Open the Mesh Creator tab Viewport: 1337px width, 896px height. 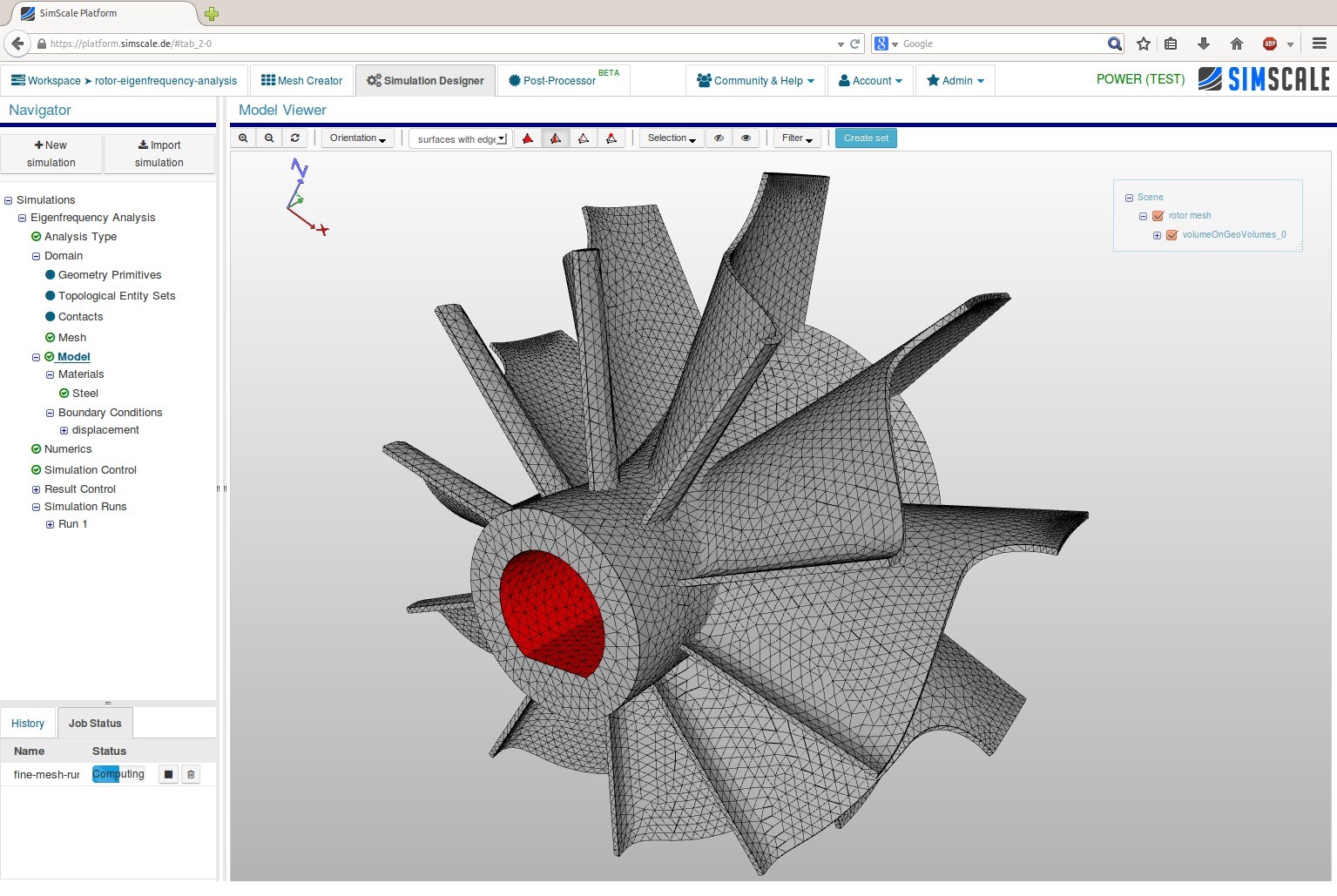(301, 81)
